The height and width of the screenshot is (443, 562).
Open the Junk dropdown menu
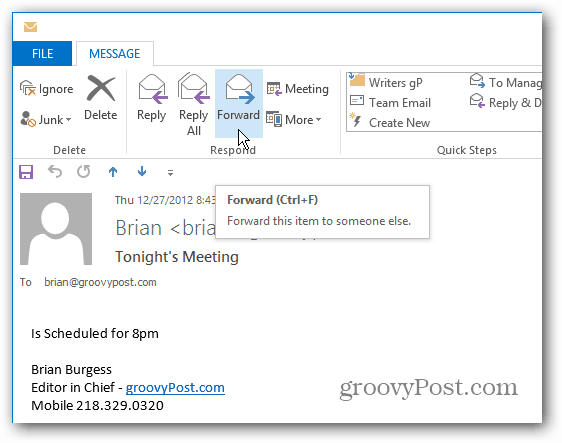pos(46,119)
